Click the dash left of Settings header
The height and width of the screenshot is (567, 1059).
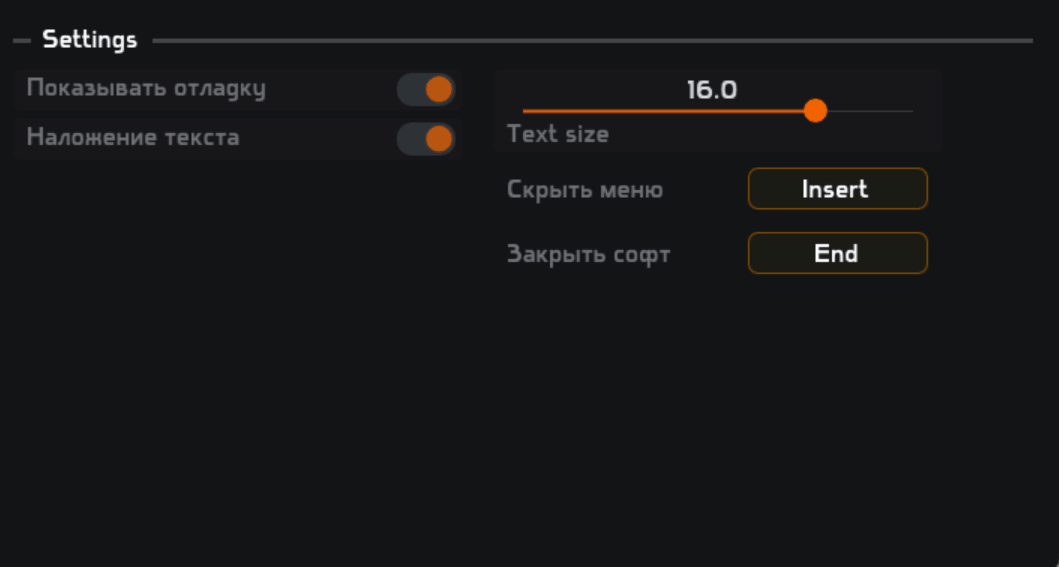(x=22, y=41)
